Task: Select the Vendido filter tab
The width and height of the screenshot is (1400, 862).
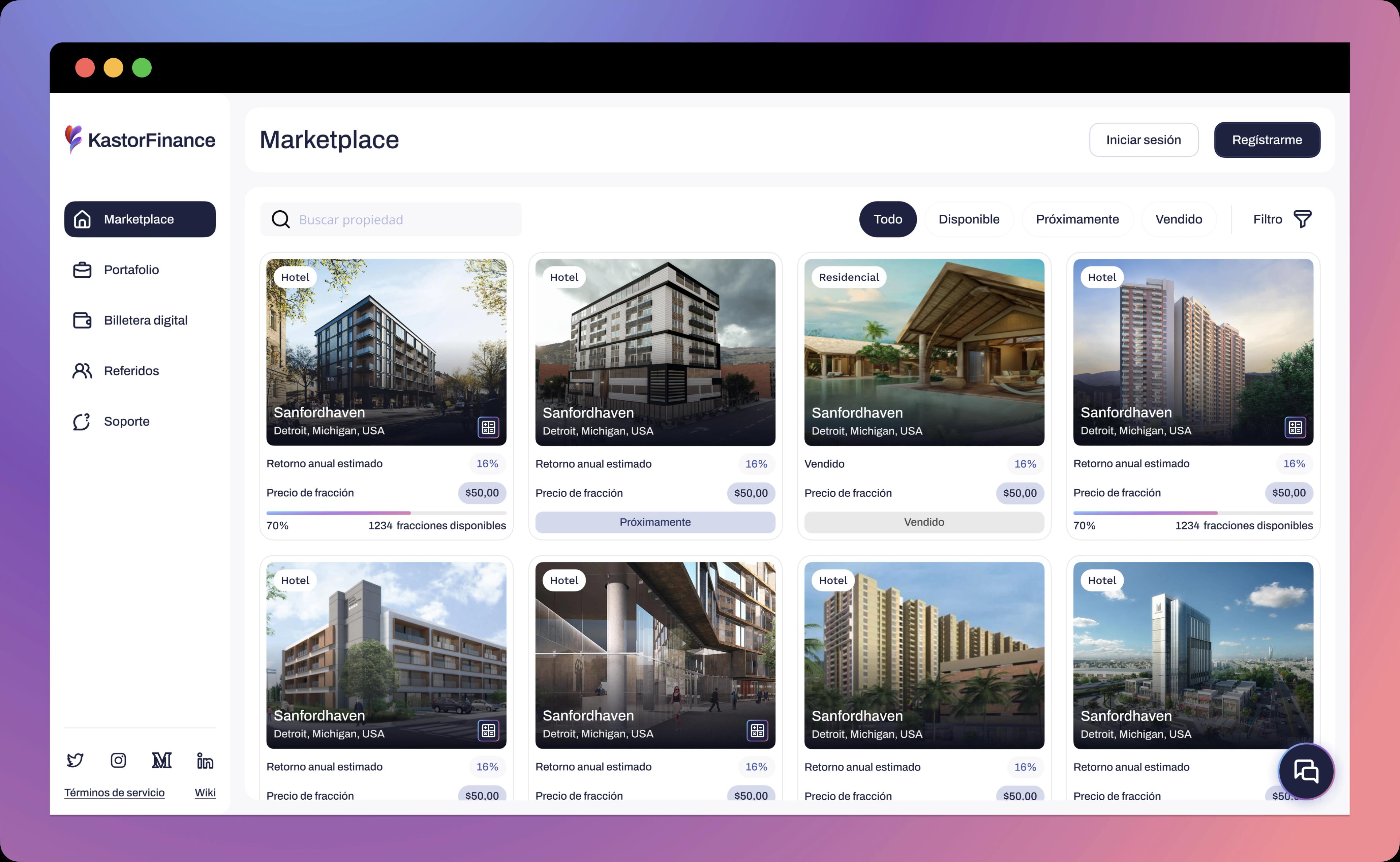Action: coord(1179,219)
